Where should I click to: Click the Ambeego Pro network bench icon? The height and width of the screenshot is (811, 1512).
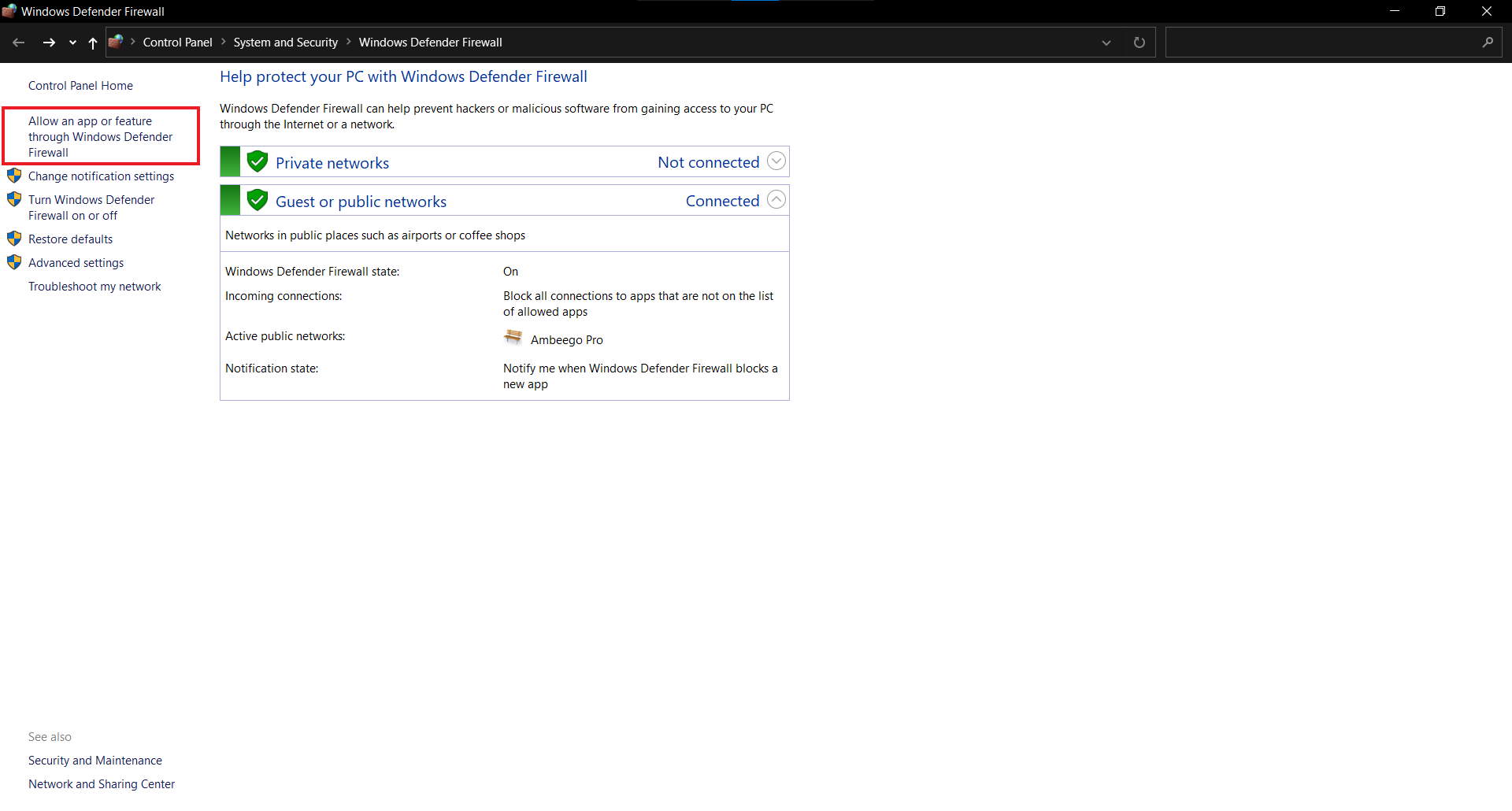point(513,339)
